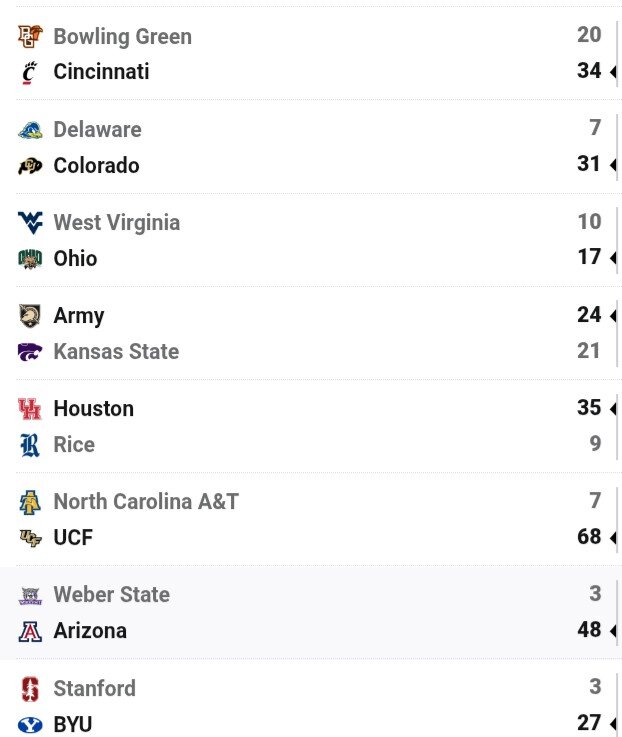This screenshot has width=622, height=737.
Task: Click the Bowling Green team logo
Action: click(30, 36)
